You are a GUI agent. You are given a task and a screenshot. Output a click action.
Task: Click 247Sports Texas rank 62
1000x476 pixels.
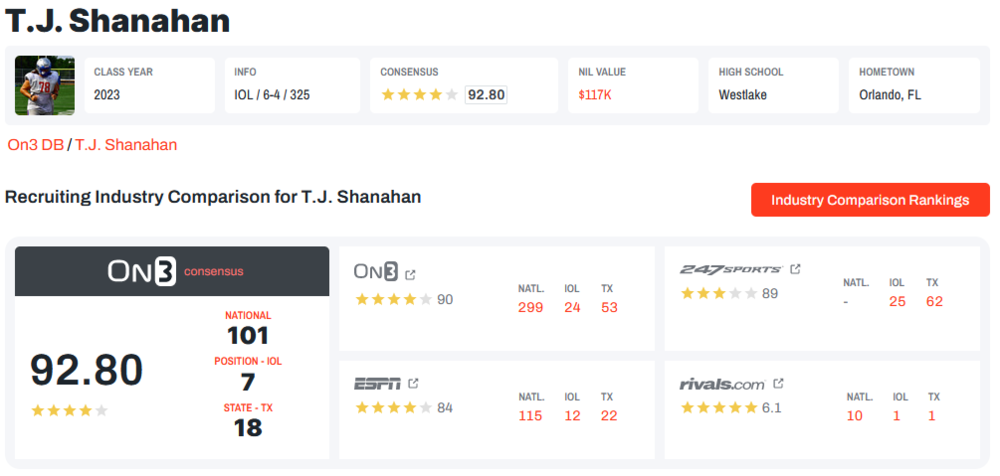[934, 301]
